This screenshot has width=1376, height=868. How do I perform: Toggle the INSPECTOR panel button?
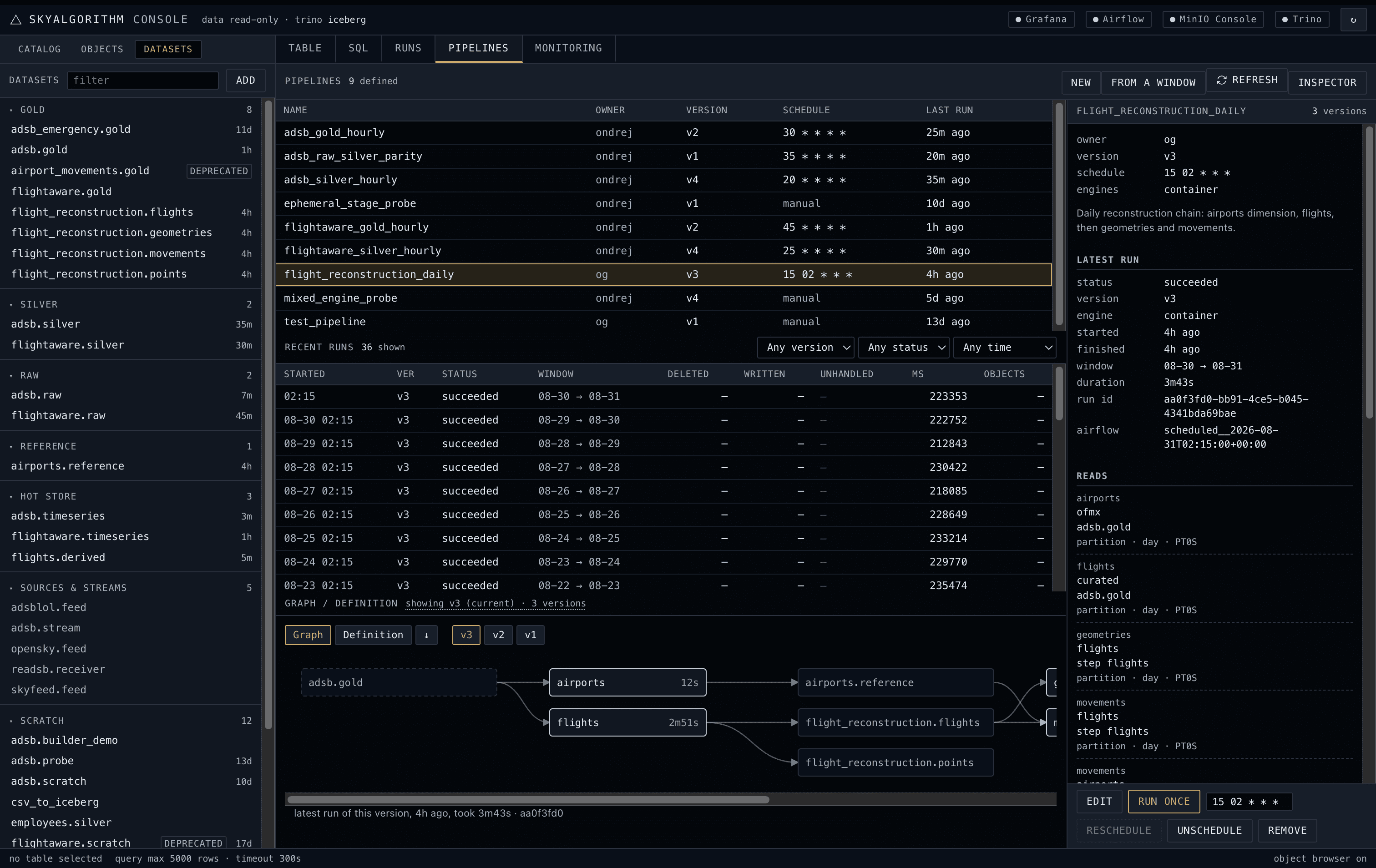tap(1327, 82)
